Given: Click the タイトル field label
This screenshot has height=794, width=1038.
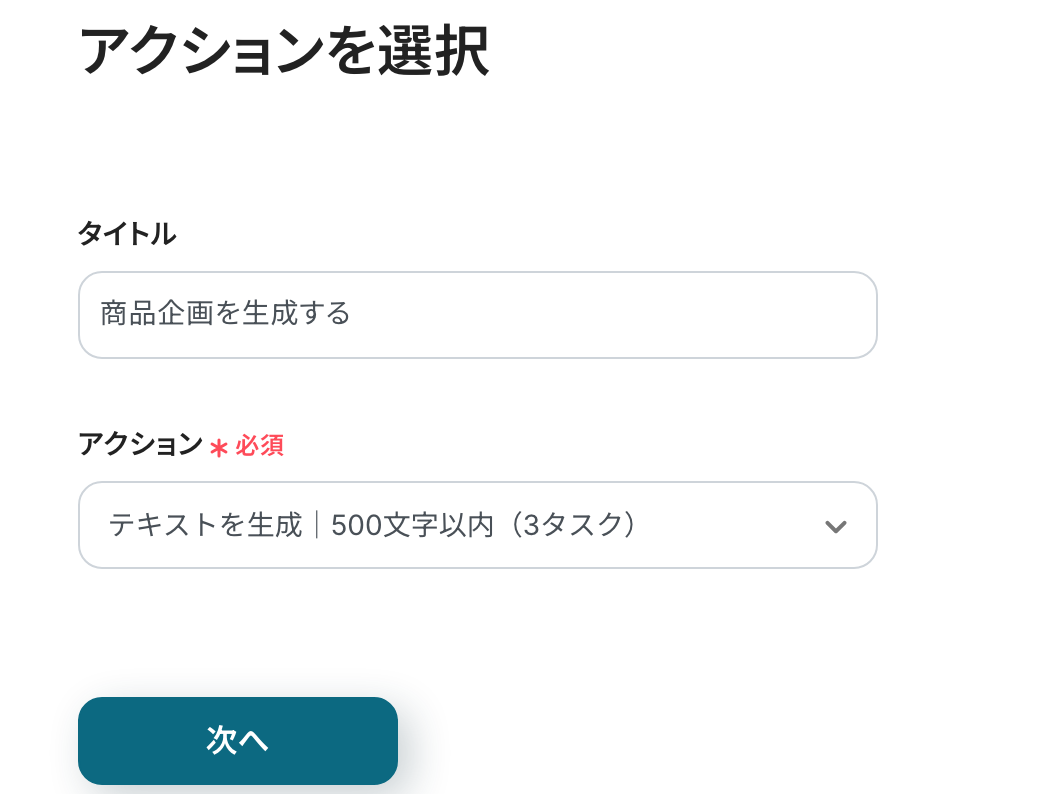Looking at the screenshot, I should [127, 235].
